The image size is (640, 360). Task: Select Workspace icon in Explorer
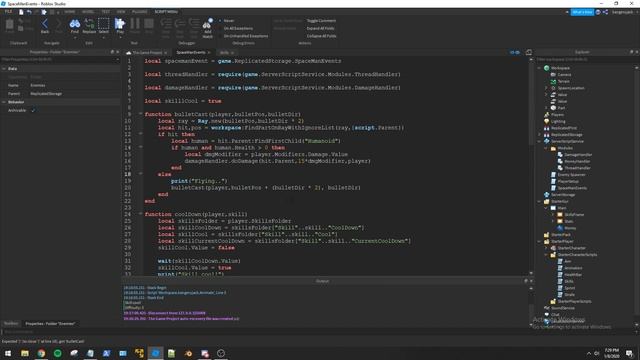pos(547,68)
